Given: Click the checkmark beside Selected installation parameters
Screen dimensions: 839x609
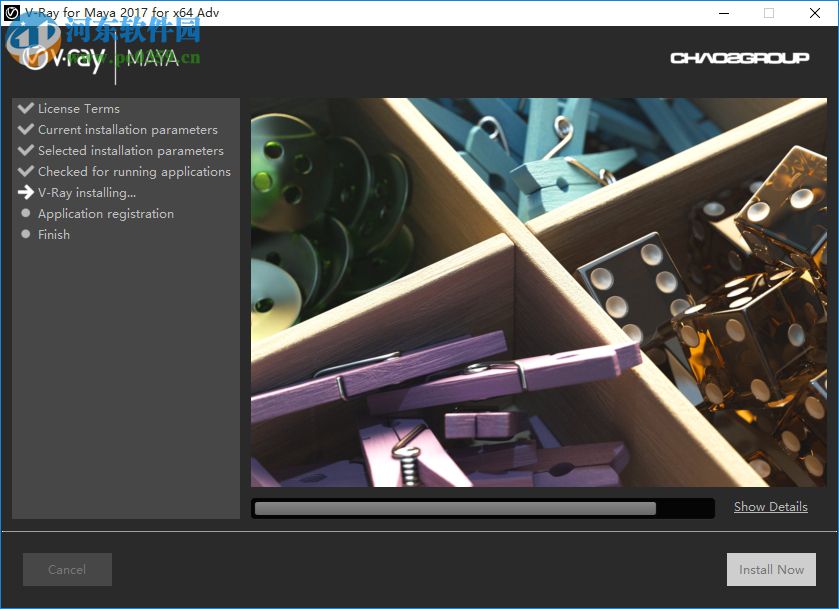Looking at the screenshot, I should [x=24, y=150].
